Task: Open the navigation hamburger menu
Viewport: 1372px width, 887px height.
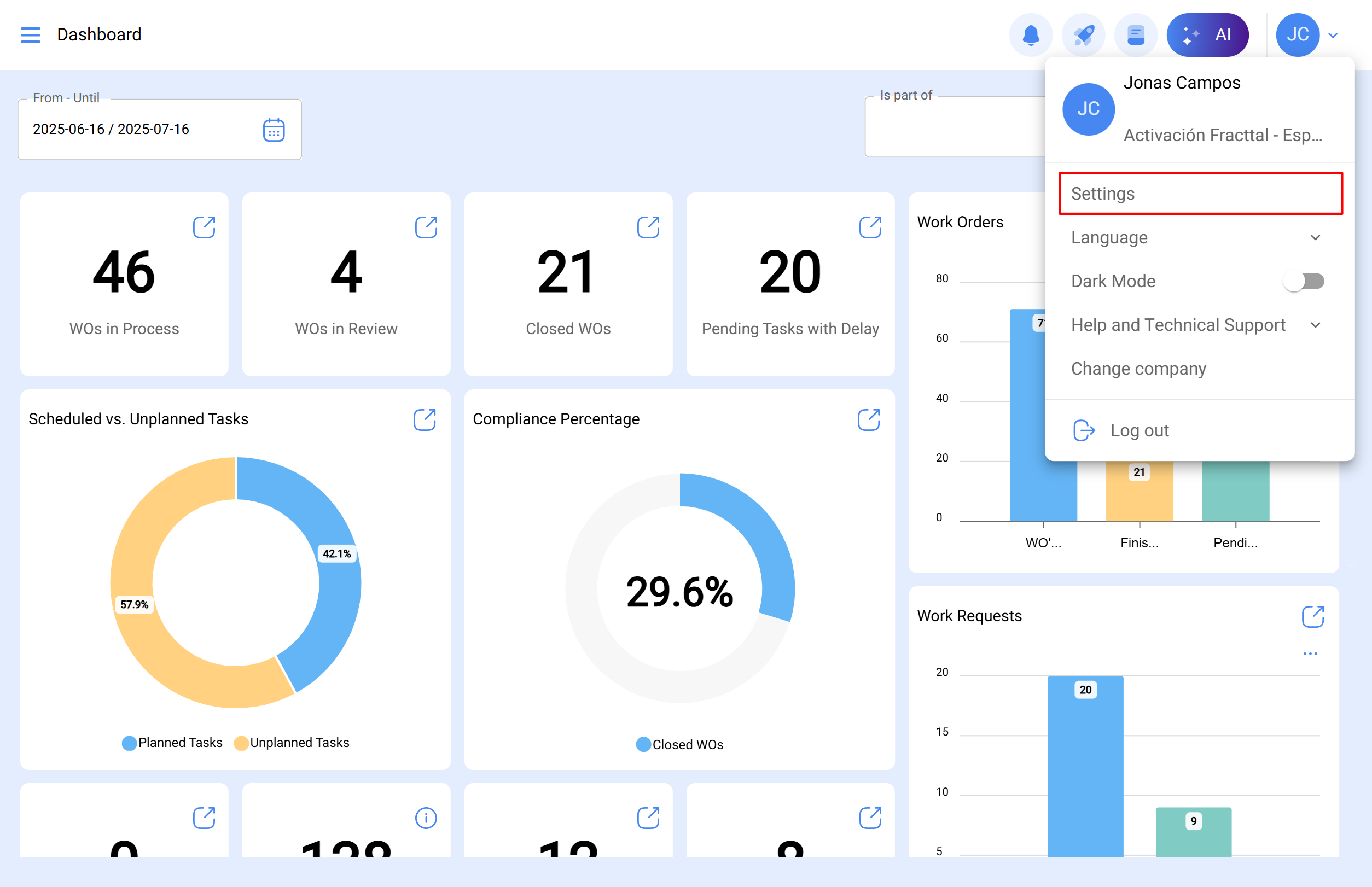Action: [x=30, y=34]
